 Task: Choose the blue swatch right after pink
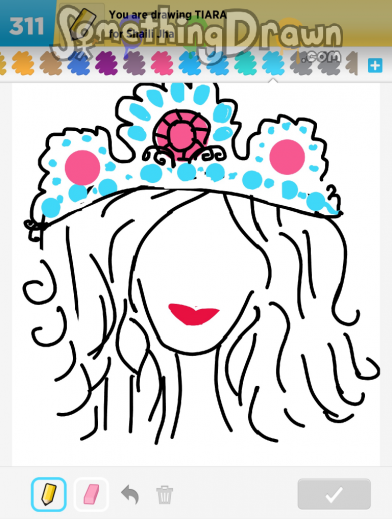(190, 63)
